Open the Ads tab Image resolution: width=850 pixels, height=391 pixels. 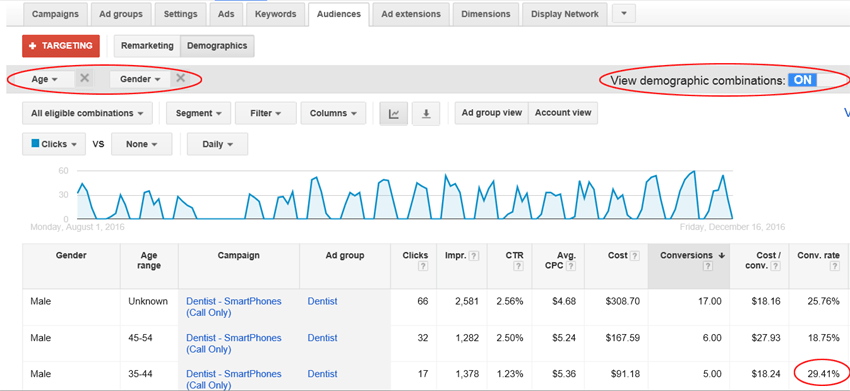click(x=226, y=14)
